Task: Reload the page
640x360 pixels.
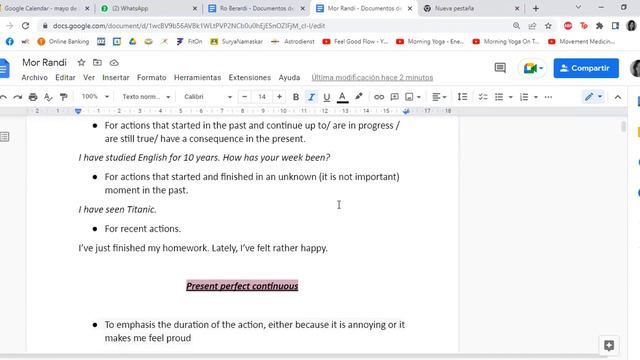Action: (x=25, y=26)
